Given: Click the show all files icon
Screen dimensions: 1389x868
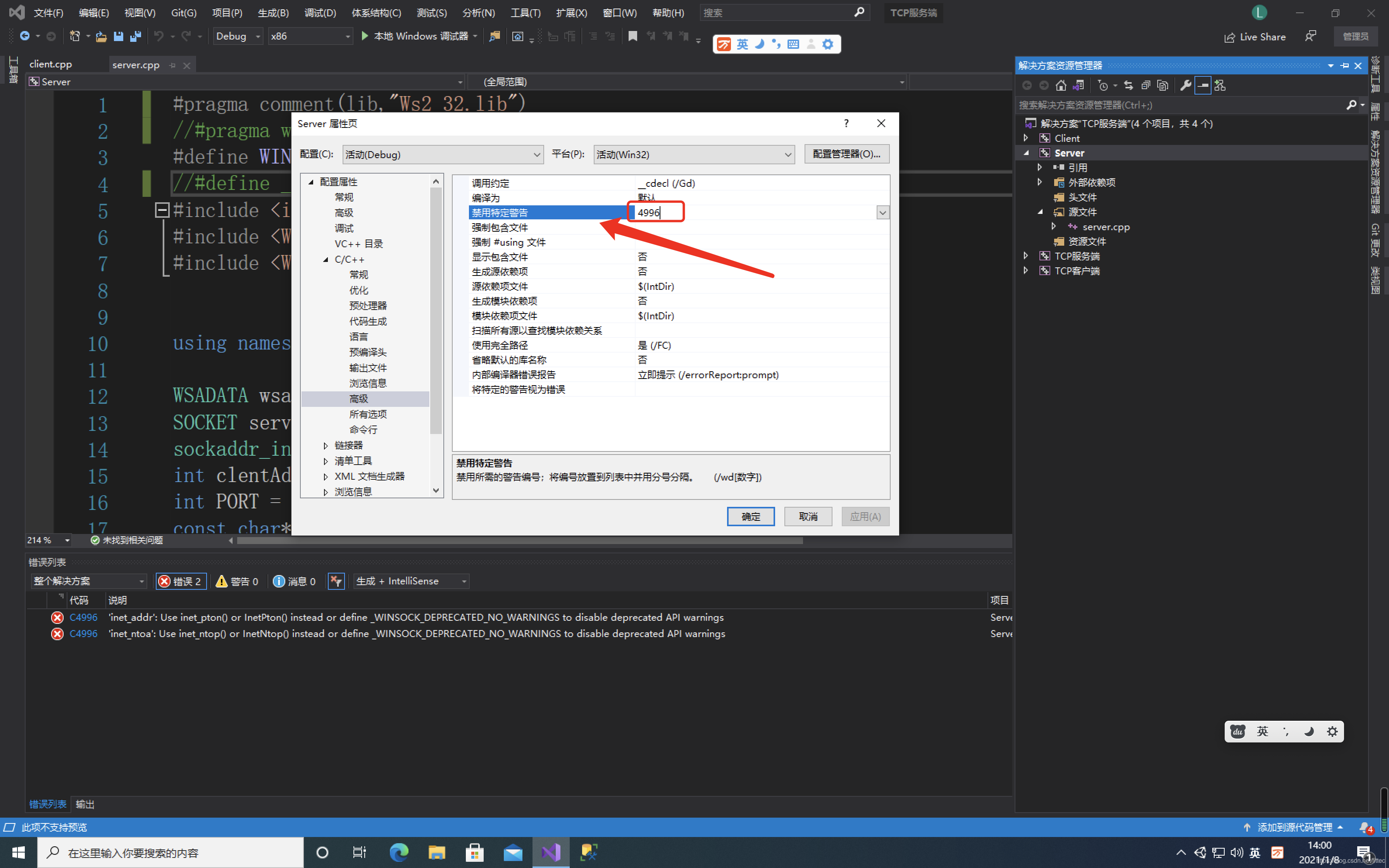Looking at the screenshot, I should click(x=1163, y=86).
